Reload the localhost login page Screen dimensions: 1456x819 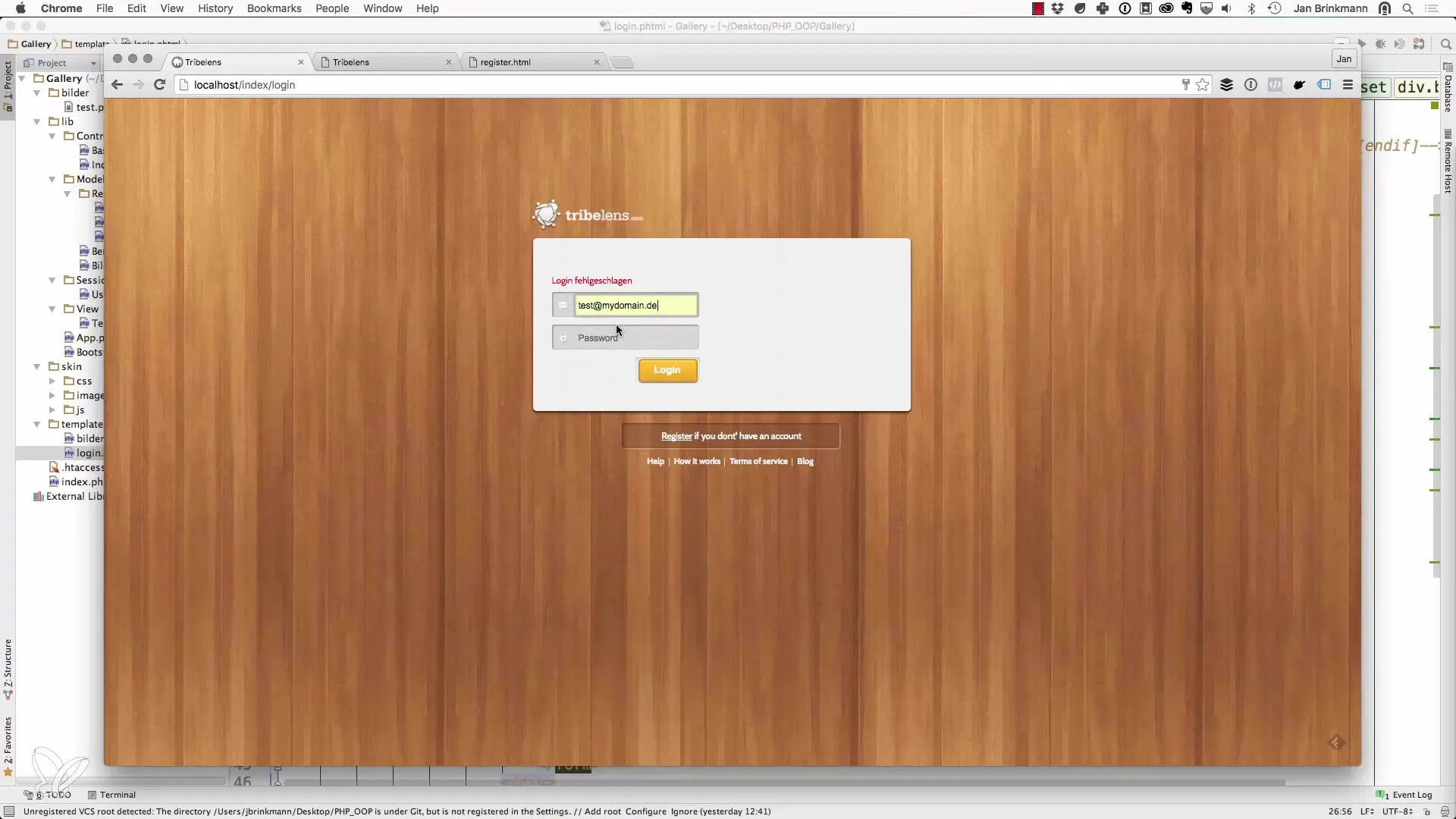159,85
